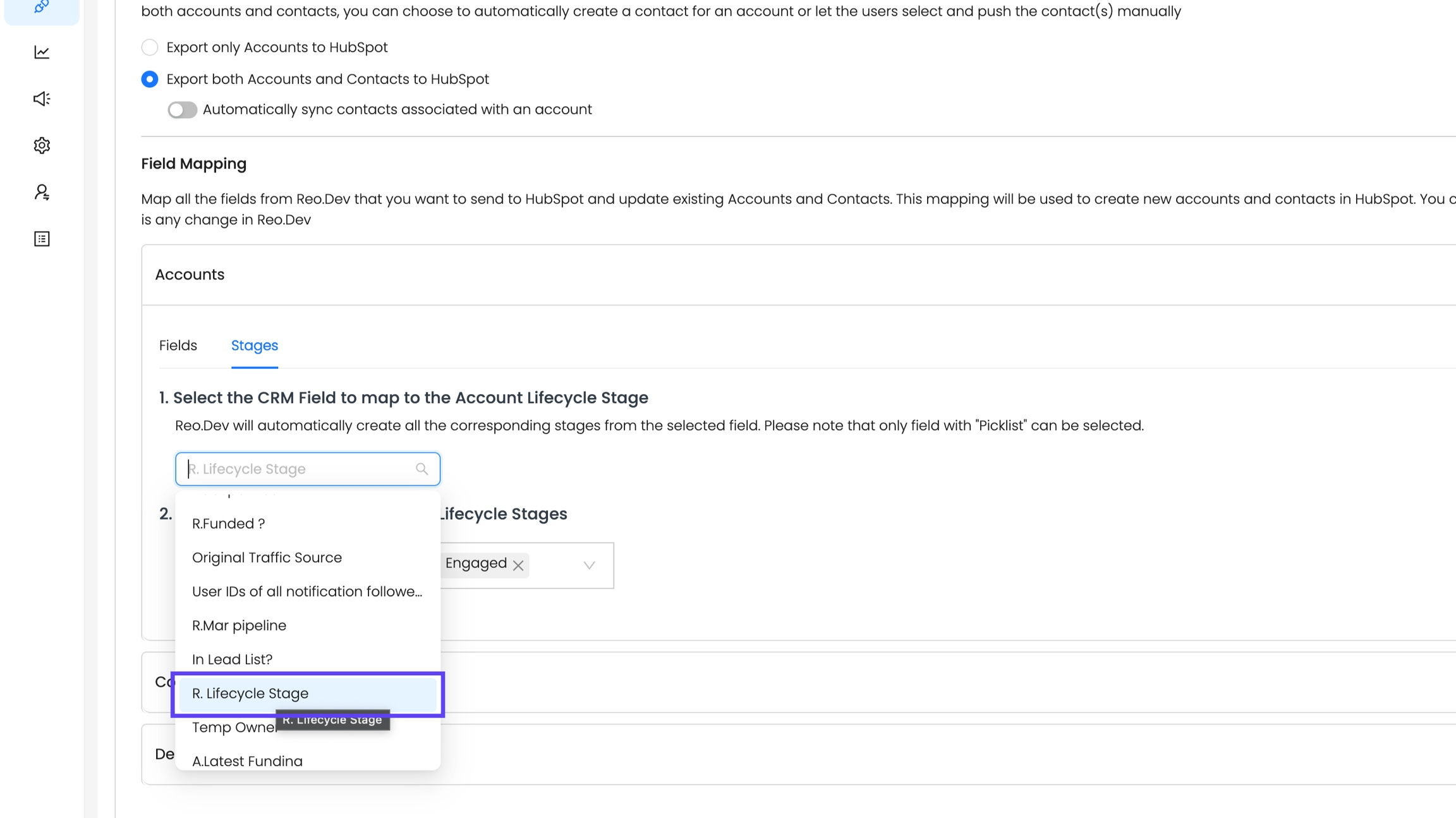The image size is (1456, 818).
Task: Expand the Engaged stages dropdown chevron
Action: point(589,565)
